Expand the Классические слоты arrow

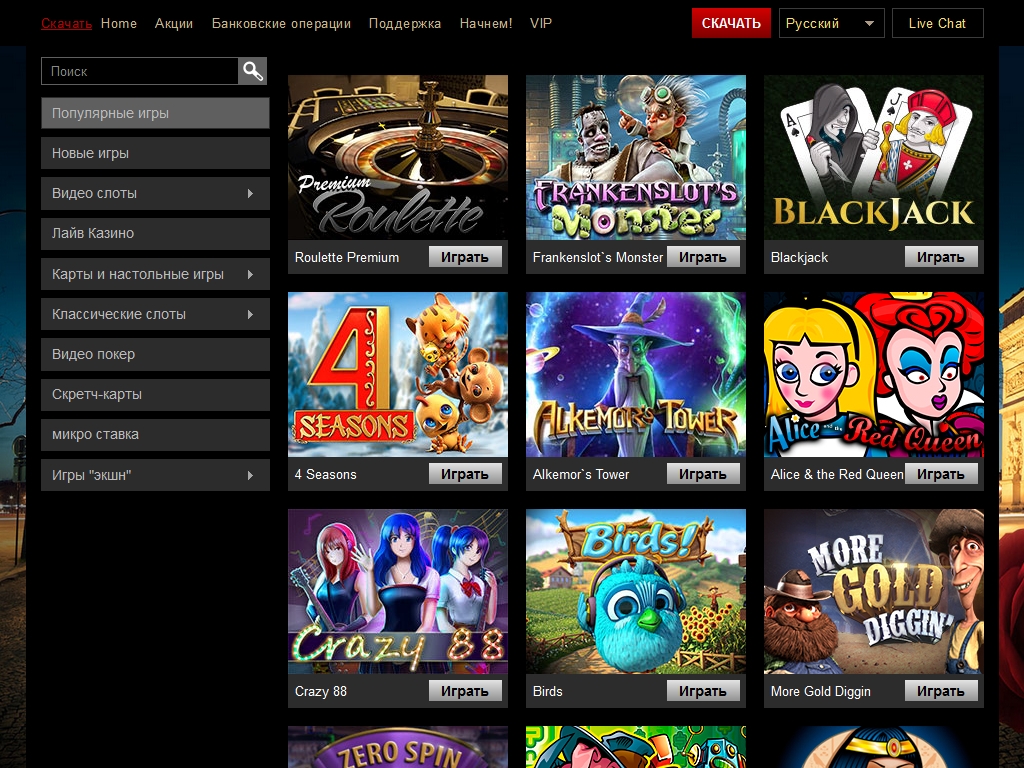pyautogui.click(x=250, y=314)
